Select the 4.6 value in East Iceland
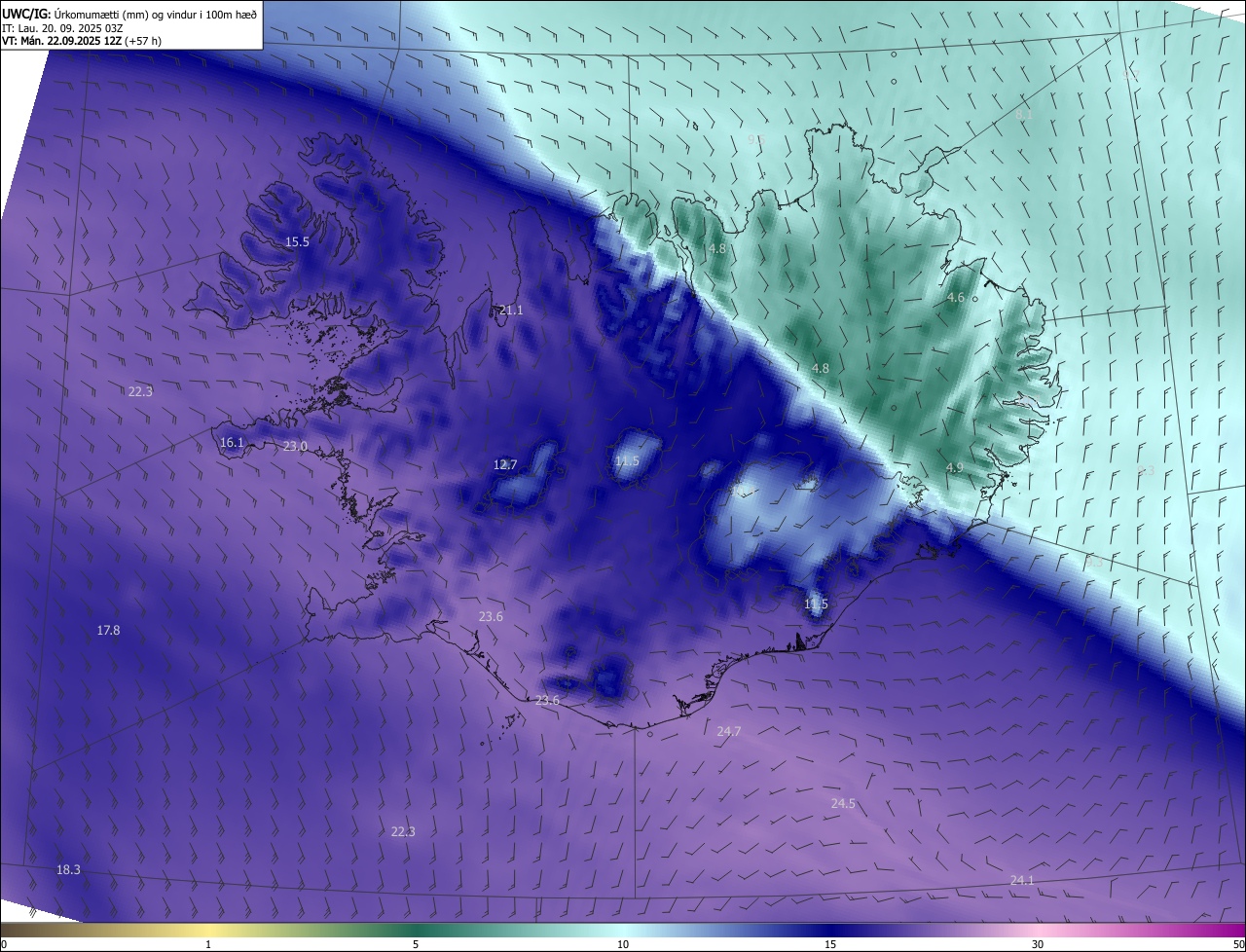The image size is (1246, 952). pos(956,298)
